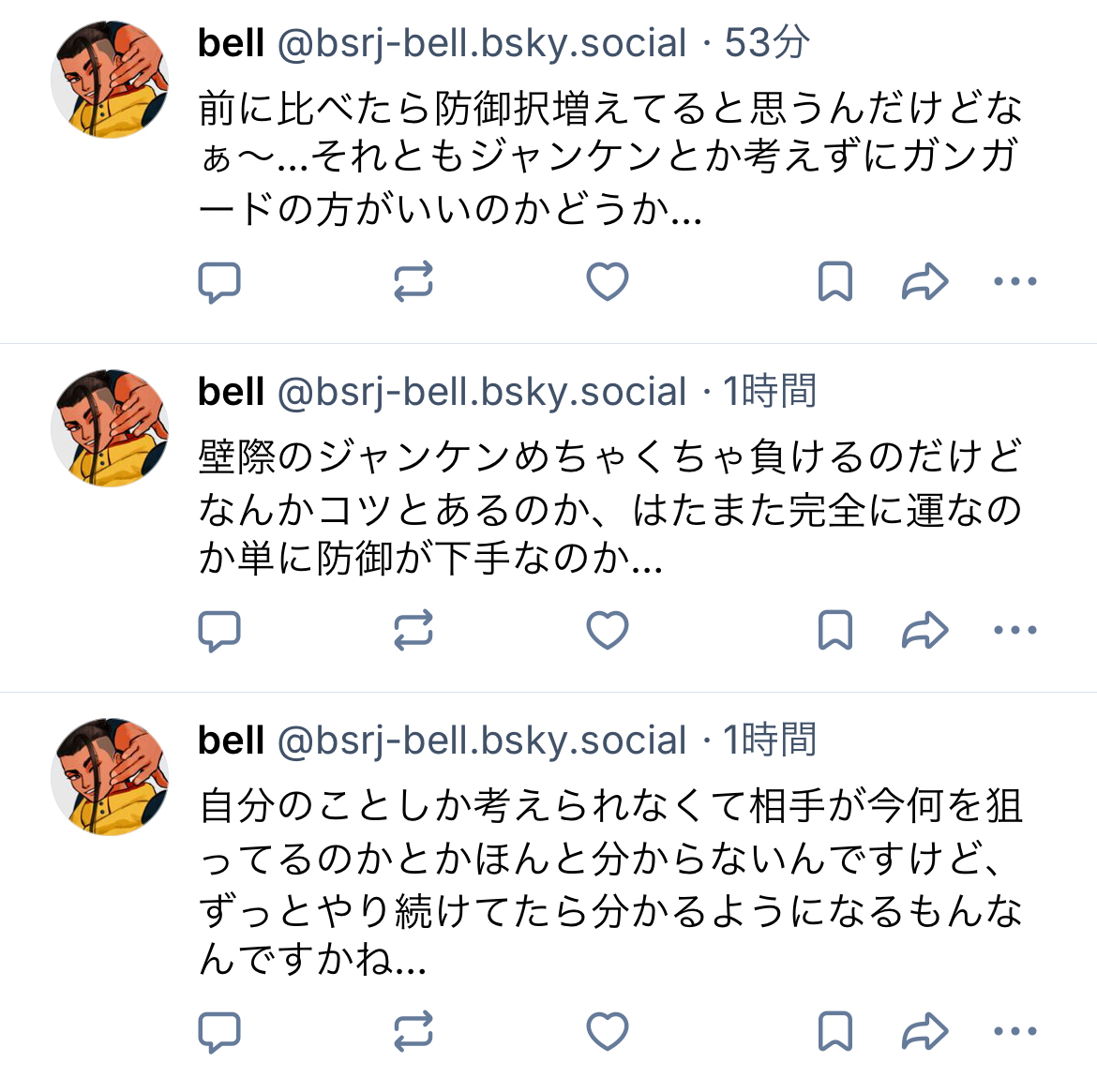Like the 自分のことしか post
The height and width of the screenshot is (1092, 1097).
coord(607,1032)
